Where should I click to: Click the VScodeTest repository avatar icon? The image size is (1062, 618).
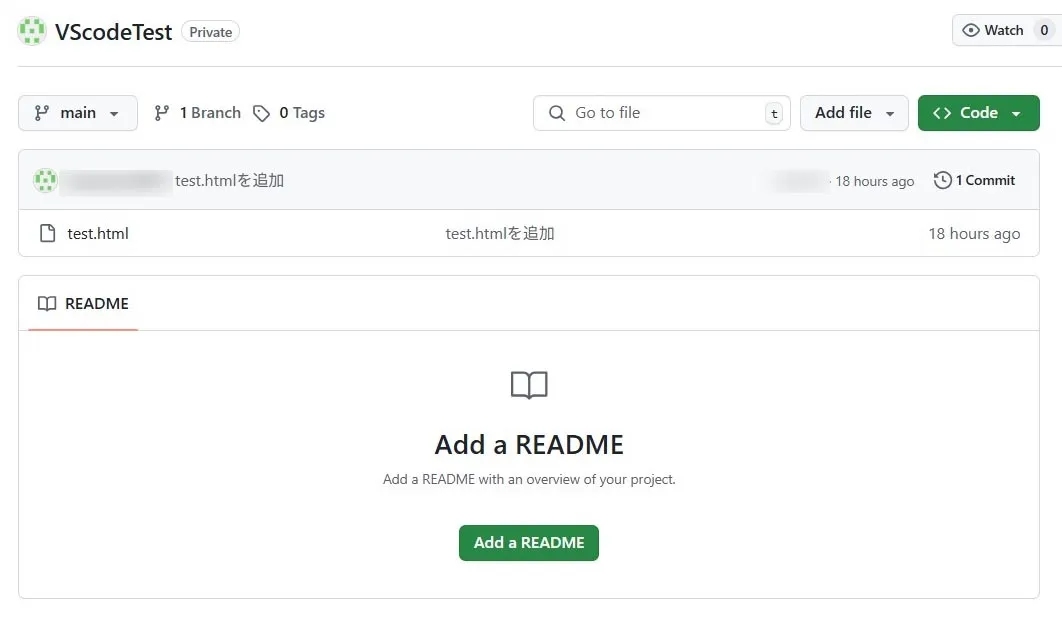tap(32, 31)
